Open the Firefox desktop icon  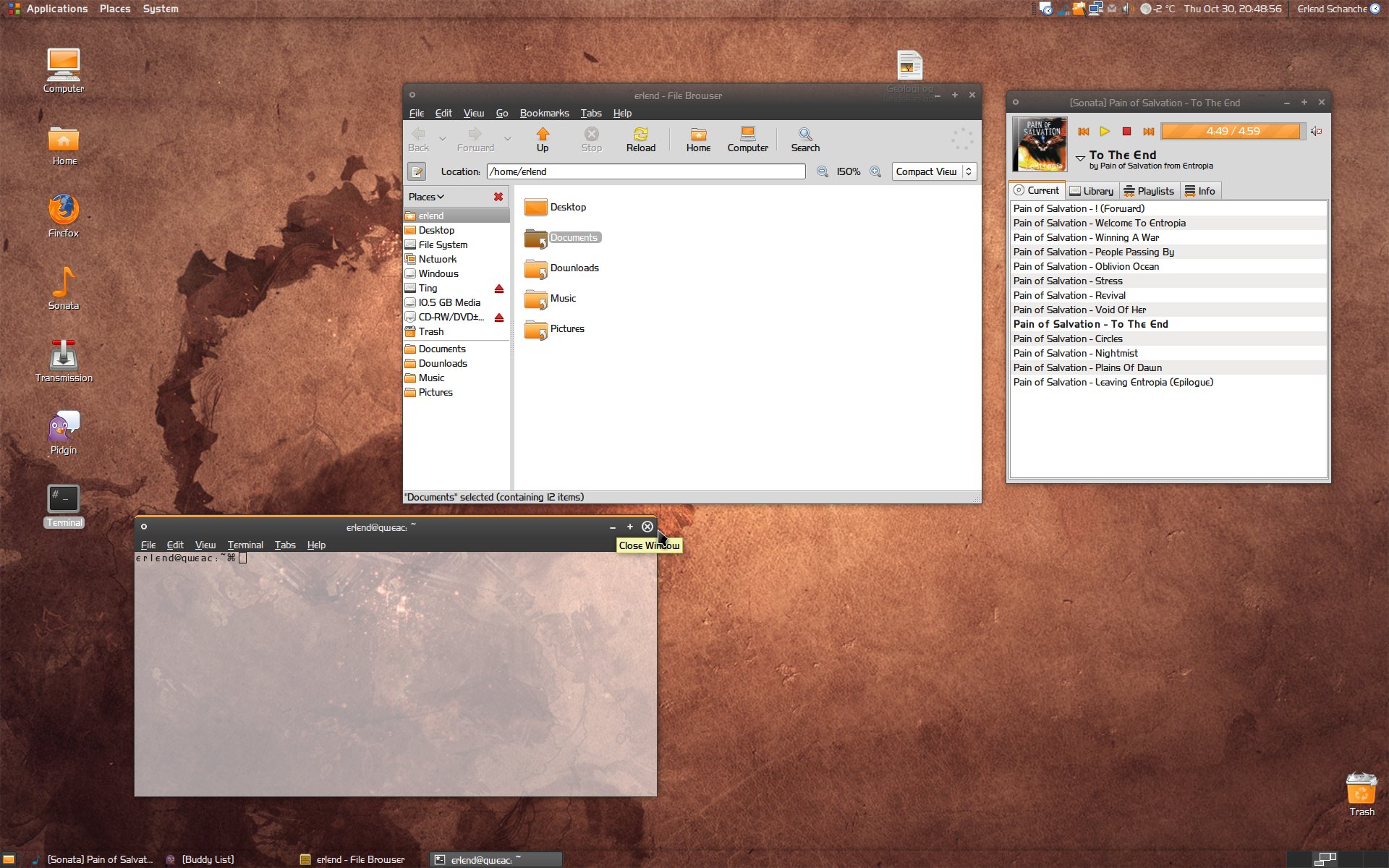64,216
